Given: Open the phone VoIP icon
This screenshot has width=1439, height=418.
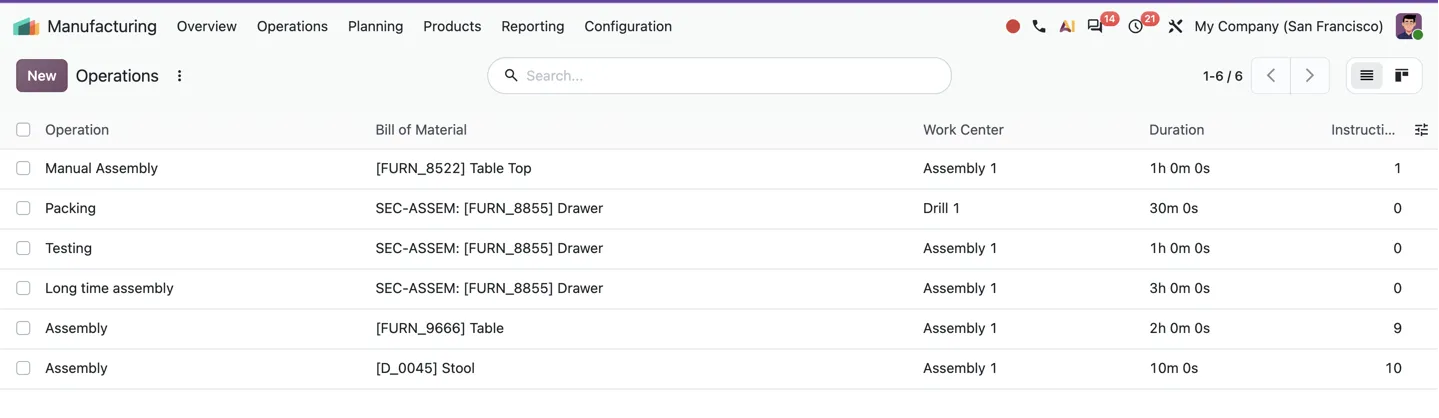Looking at the screenshot, I should coord(1039,27).
